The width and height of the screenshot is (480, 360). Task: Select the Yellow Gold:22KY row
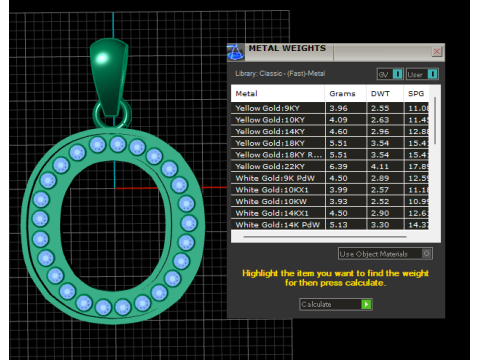330,166
